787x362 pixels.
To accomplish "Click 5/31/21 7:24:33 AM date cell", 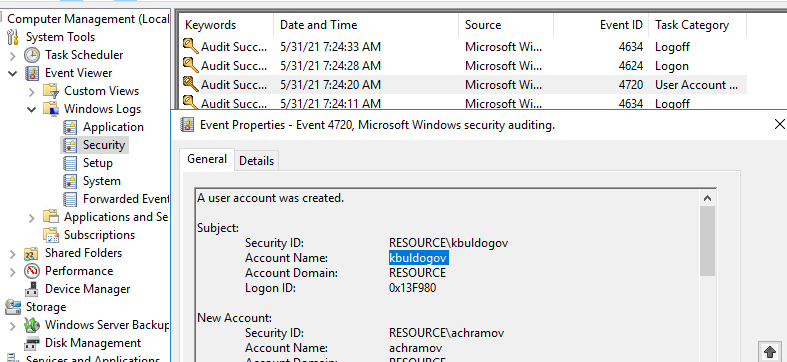I will [330, 47].
